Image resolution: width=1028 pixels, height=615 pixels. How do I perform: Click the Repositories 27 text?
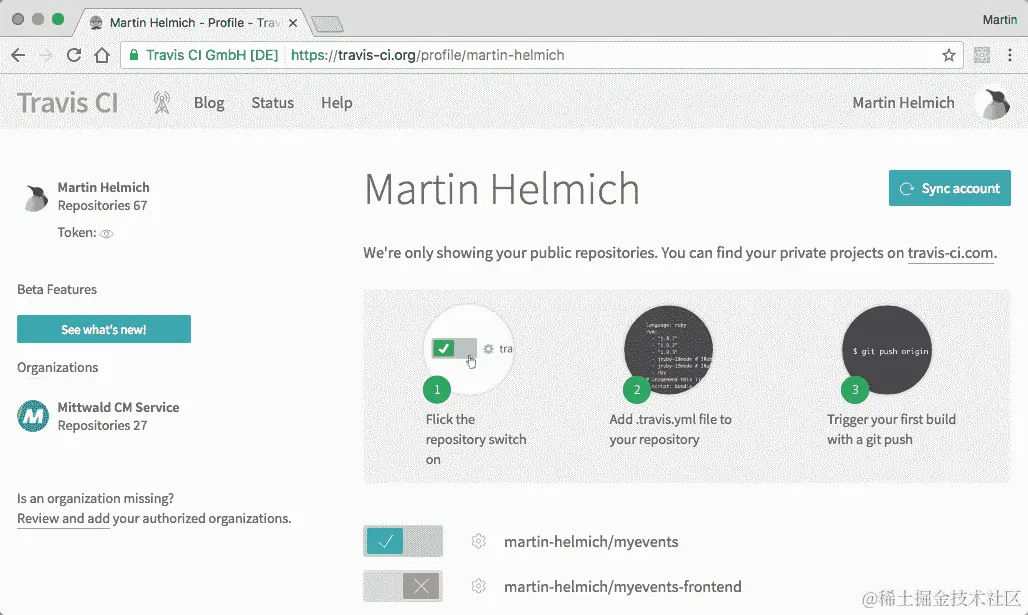(102, 426)
